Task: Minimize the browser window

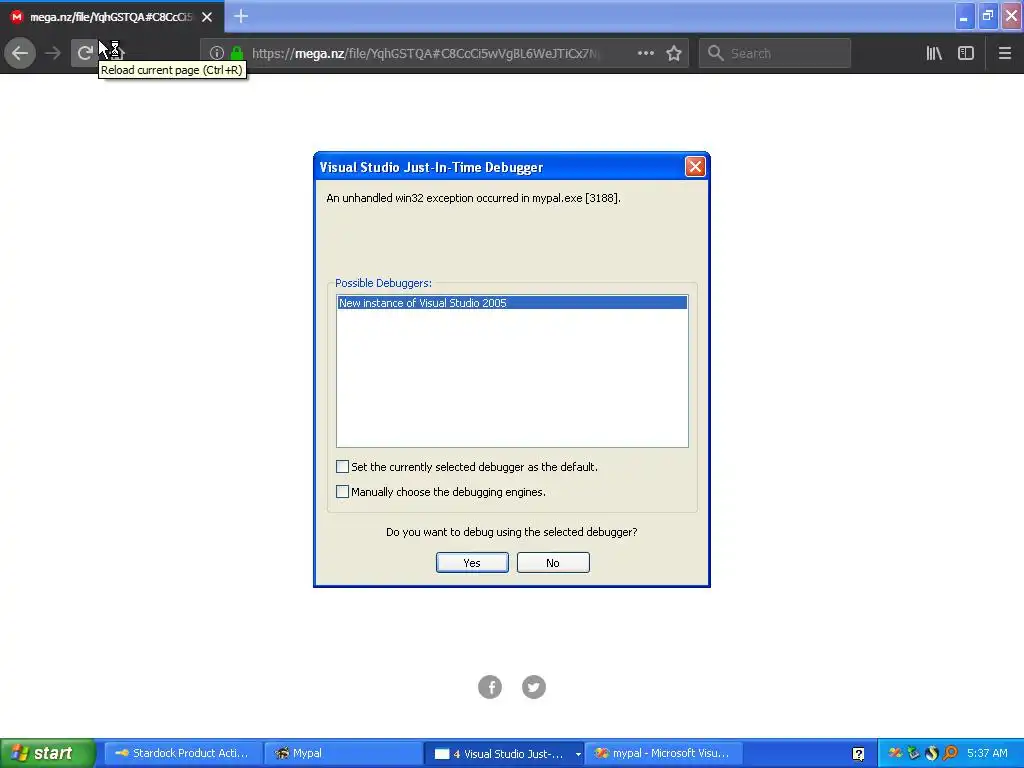Action: point(964,16)
